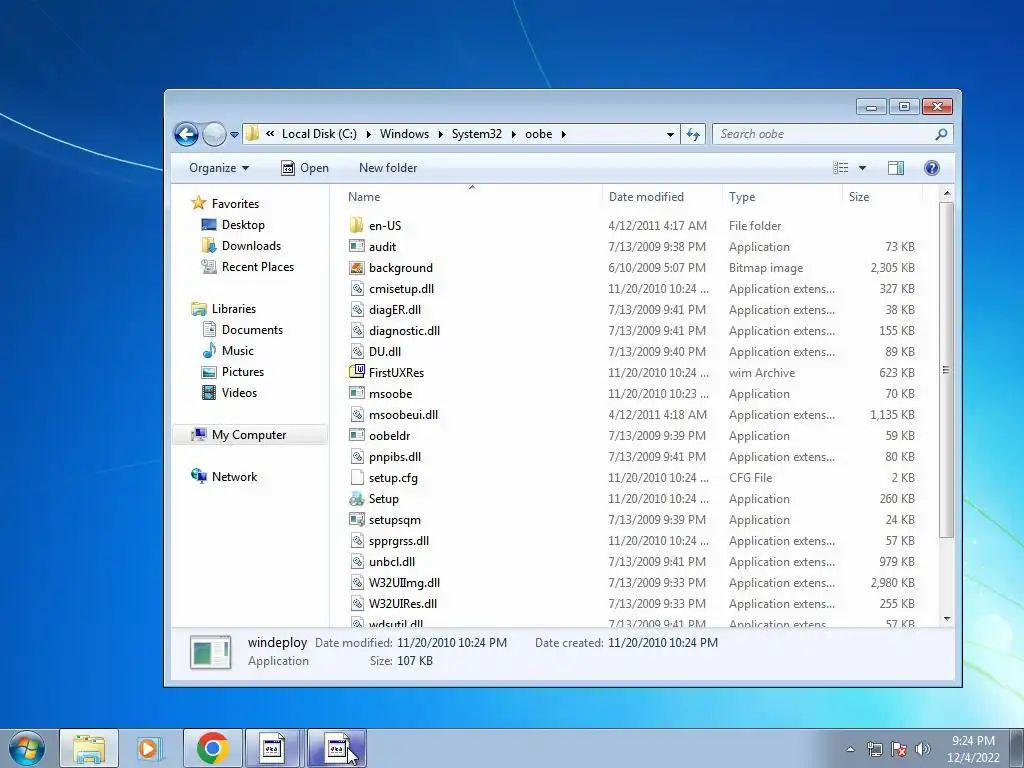Expand the address bar history dropdown
The width and height of the screenshot is (1024, 768).
(x=670, y=135)
